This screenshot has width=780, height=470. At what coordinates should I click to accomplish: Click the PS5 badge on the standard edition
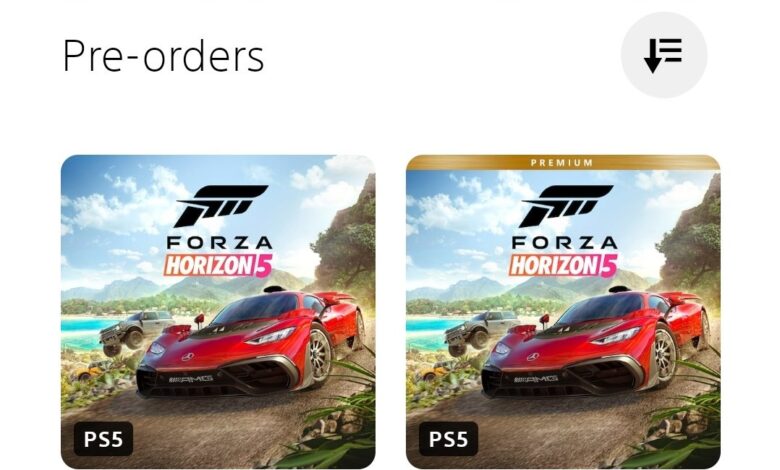click(x=103, y=439)
